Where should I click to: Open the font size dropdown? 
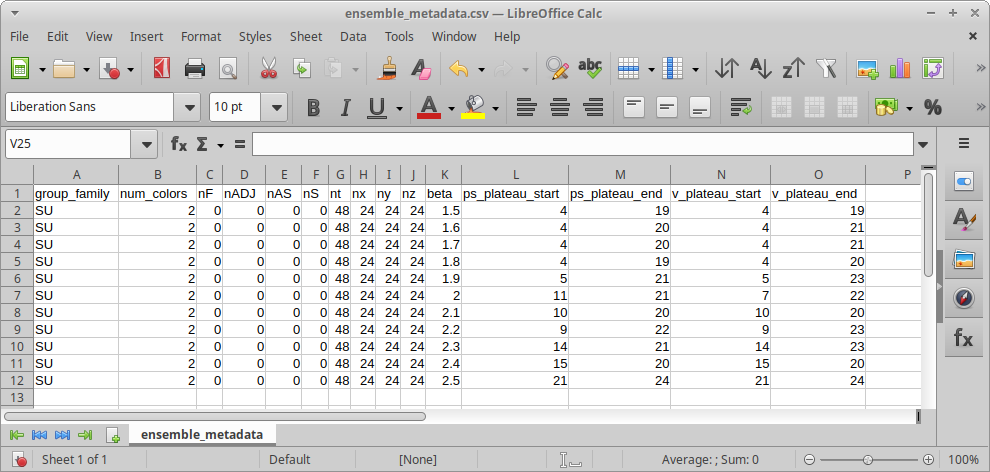[275, 107]
